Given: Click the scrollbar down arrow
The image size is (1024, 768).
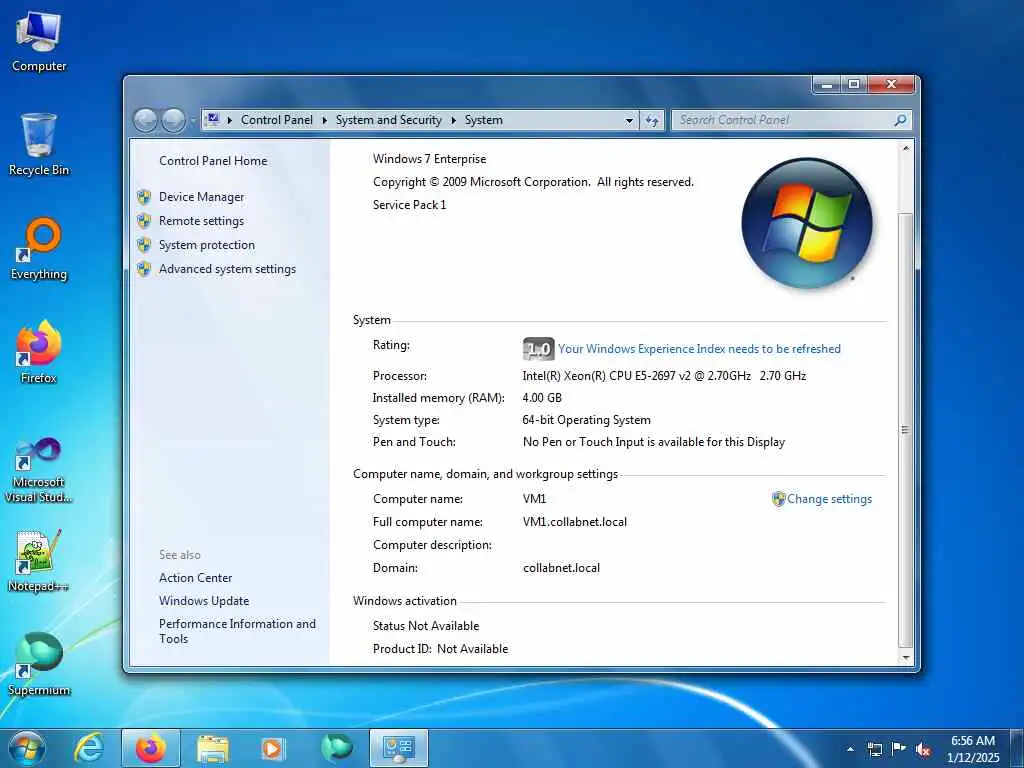Looking at the screenshot, I should 906,658.
